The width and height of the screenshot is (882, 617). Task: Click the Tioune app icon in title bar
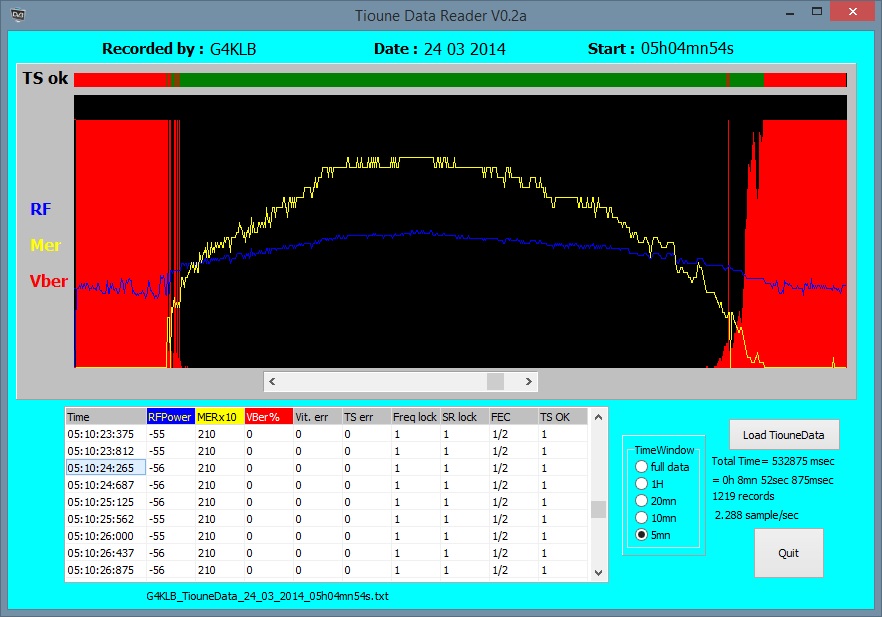[18, 14]
